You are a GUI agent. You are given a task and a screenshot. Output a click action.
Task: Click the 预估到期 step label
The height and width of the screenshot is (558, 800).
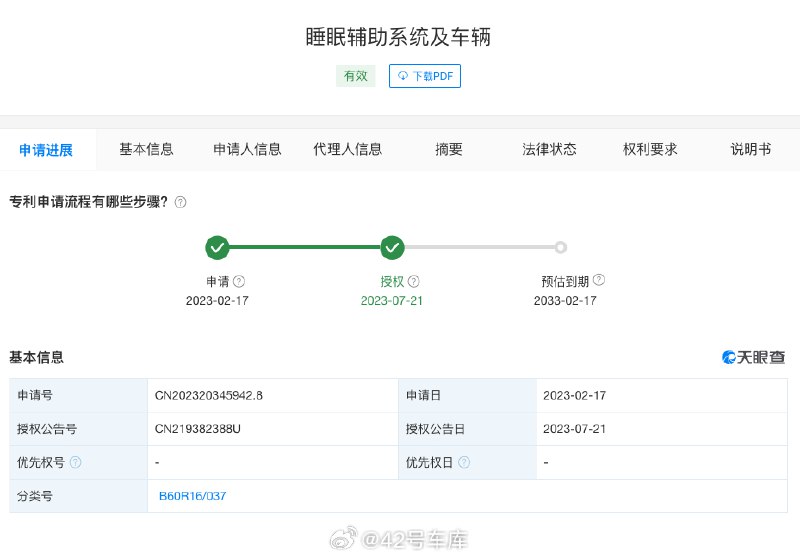pos(565,281)
